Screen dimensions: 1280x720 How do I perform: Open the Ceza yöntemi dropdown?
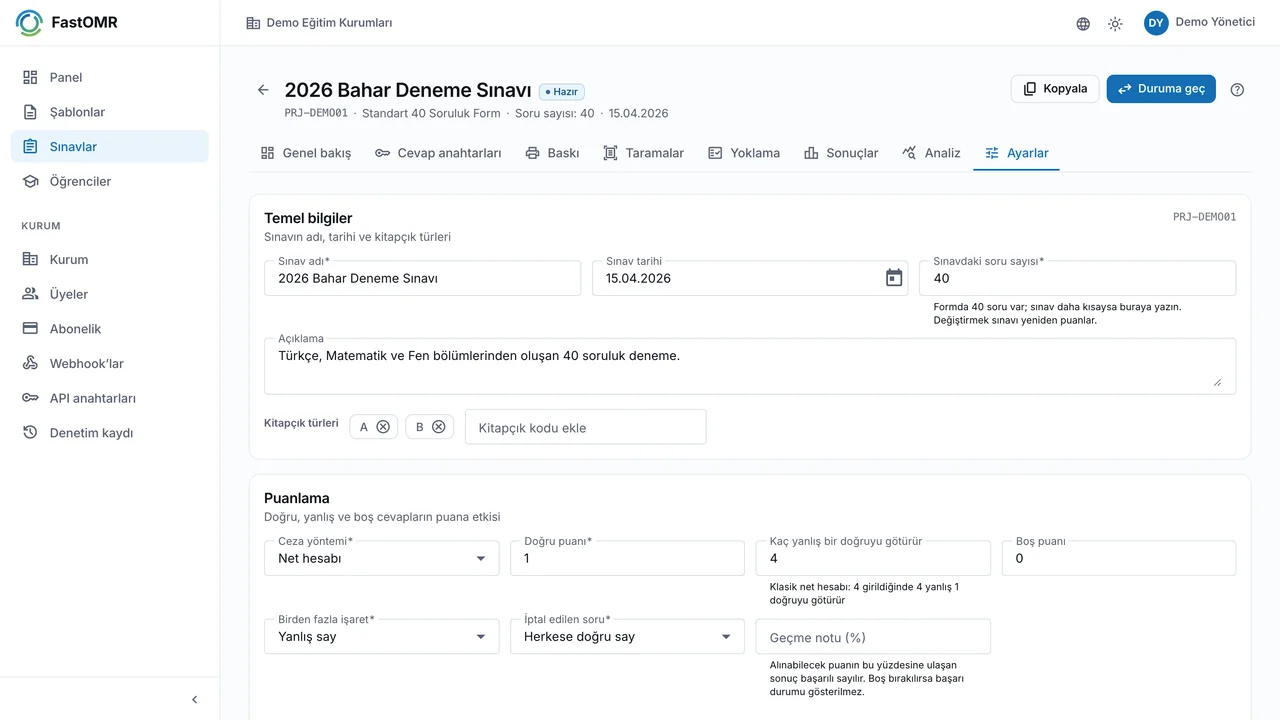[x=381, y=558]
